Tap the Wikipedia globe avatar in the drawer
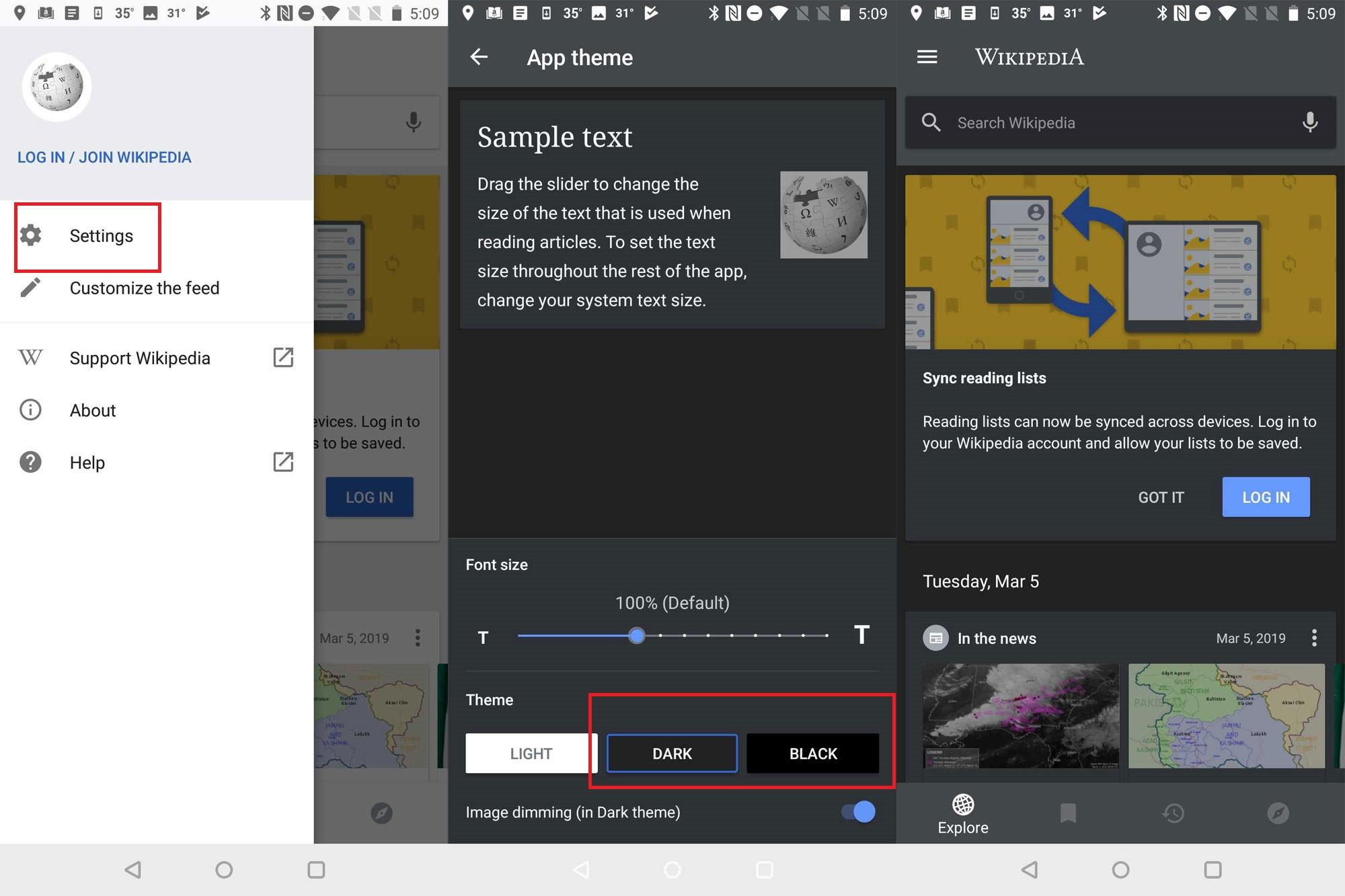This screenshot has height=896, width=1345. pyautogui.click(x=56, y=87)
